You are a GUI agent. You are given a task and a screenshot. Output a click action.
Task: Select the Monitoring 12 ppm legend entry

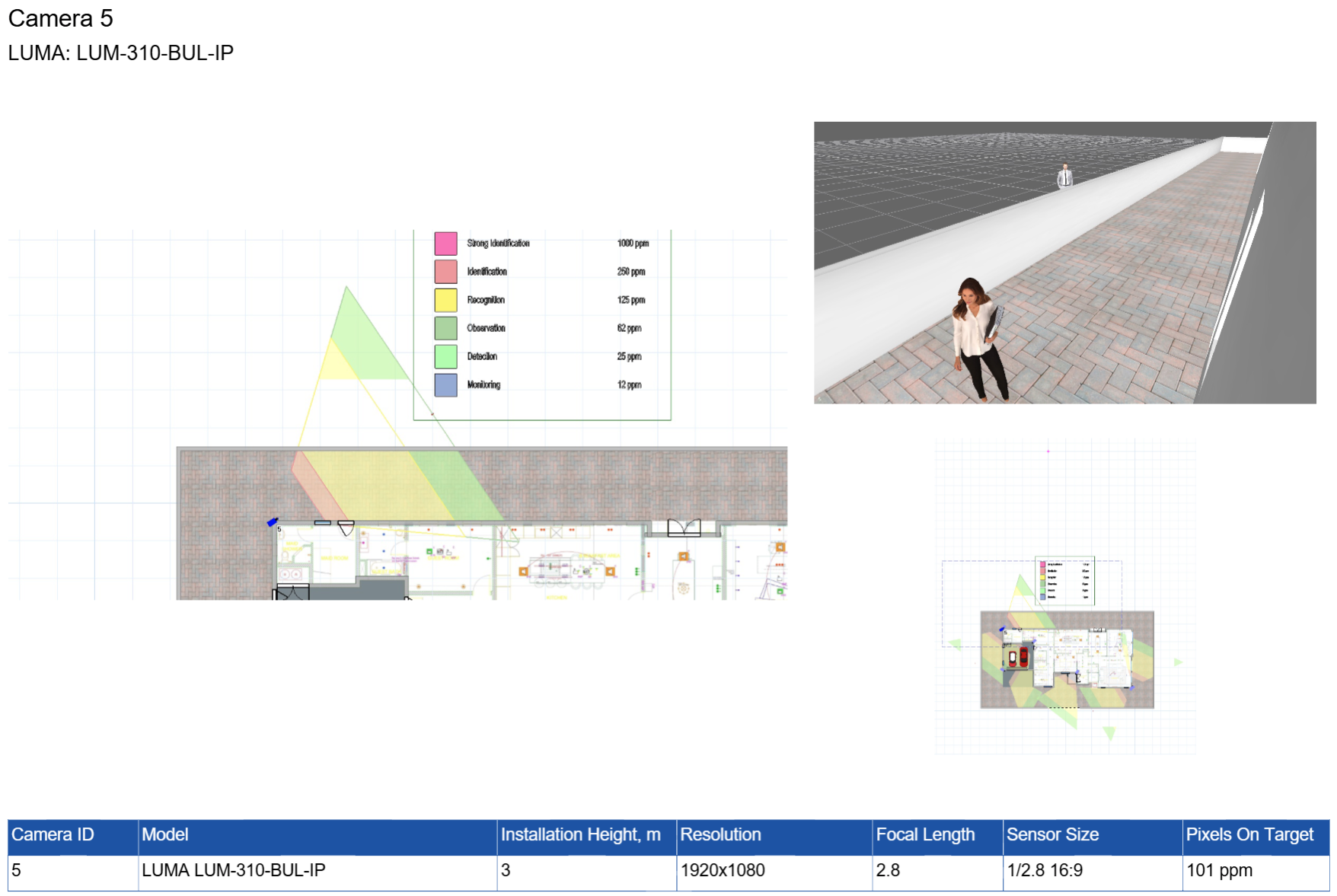445,384
